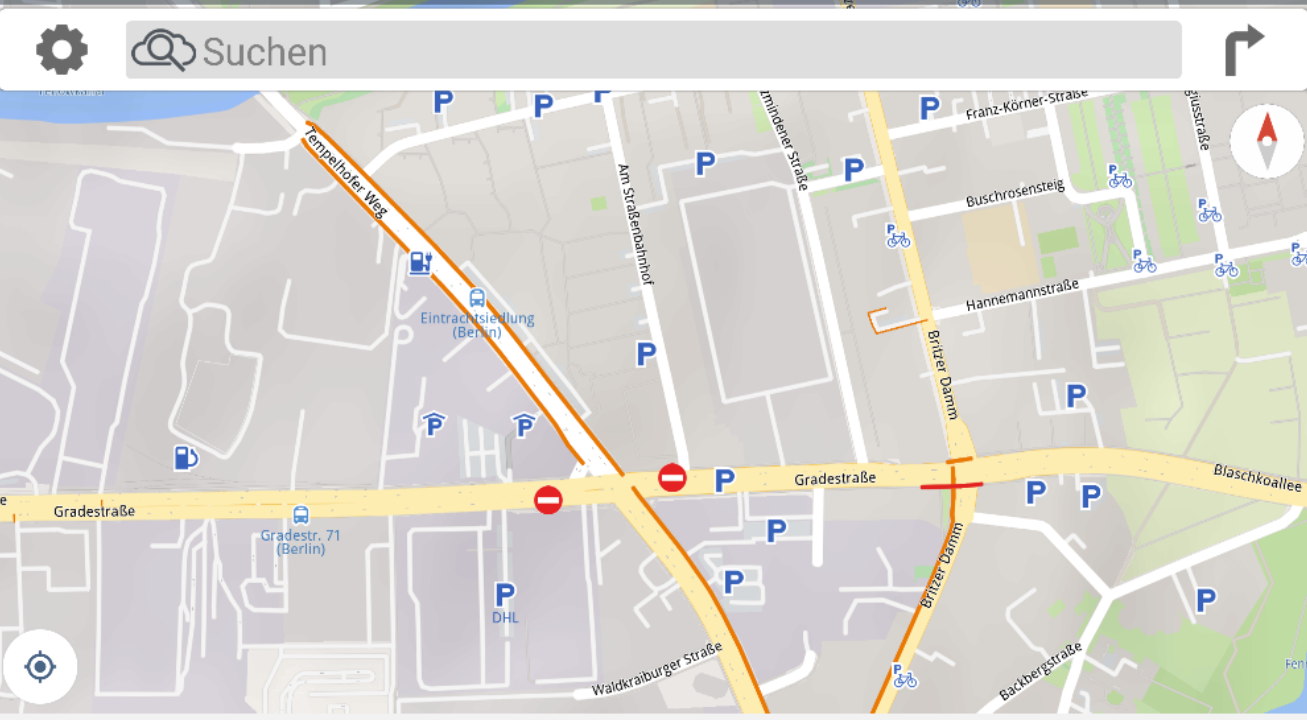Select the Waldkraiburger Straße label
Image resolution: width=1307 pixels, height=720 pixels.
coord(657,670)
